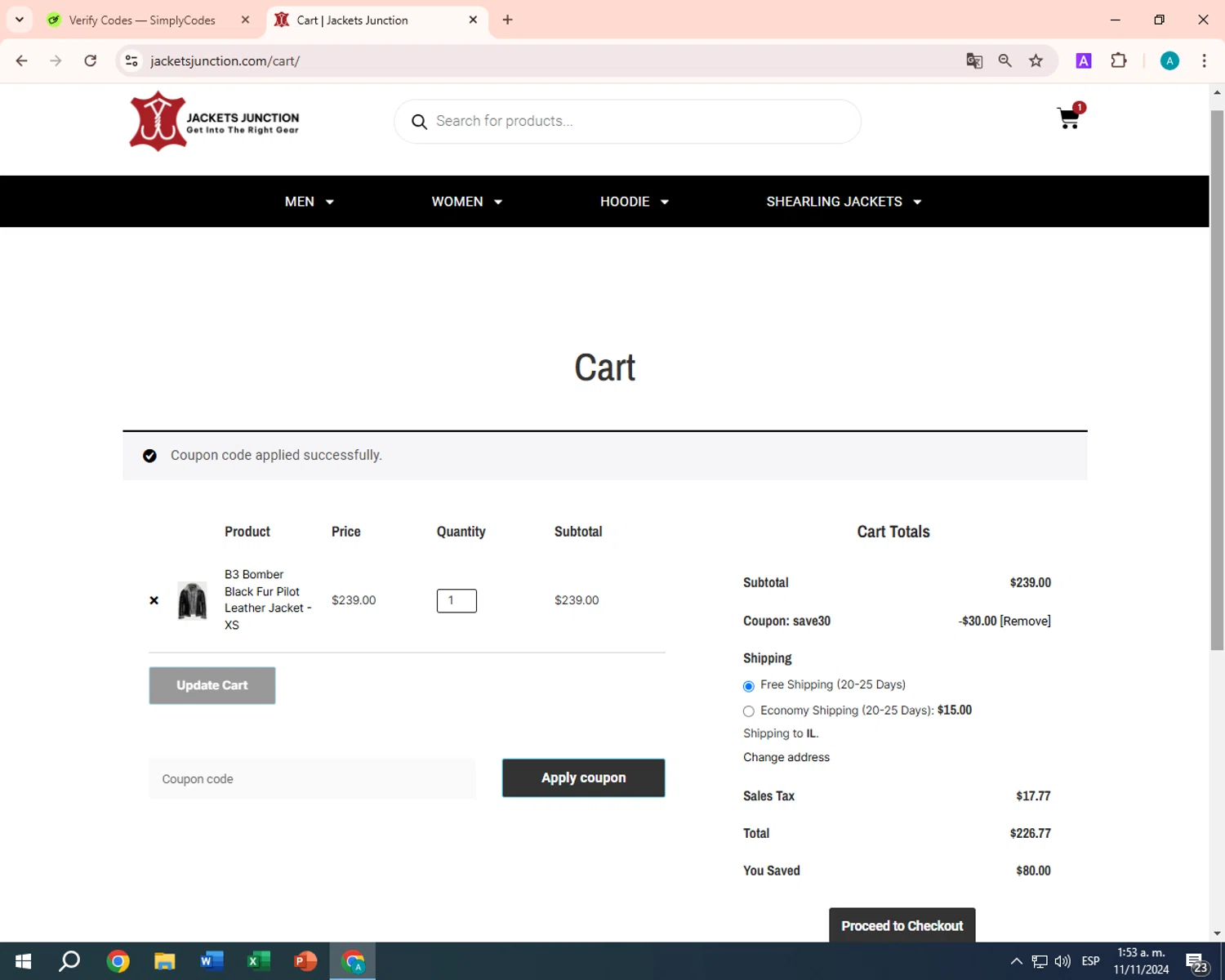The width and height of the screenshot is (1225, 980).
Task: Click the Coupon code input field
Action: click(x=312, y=779)
